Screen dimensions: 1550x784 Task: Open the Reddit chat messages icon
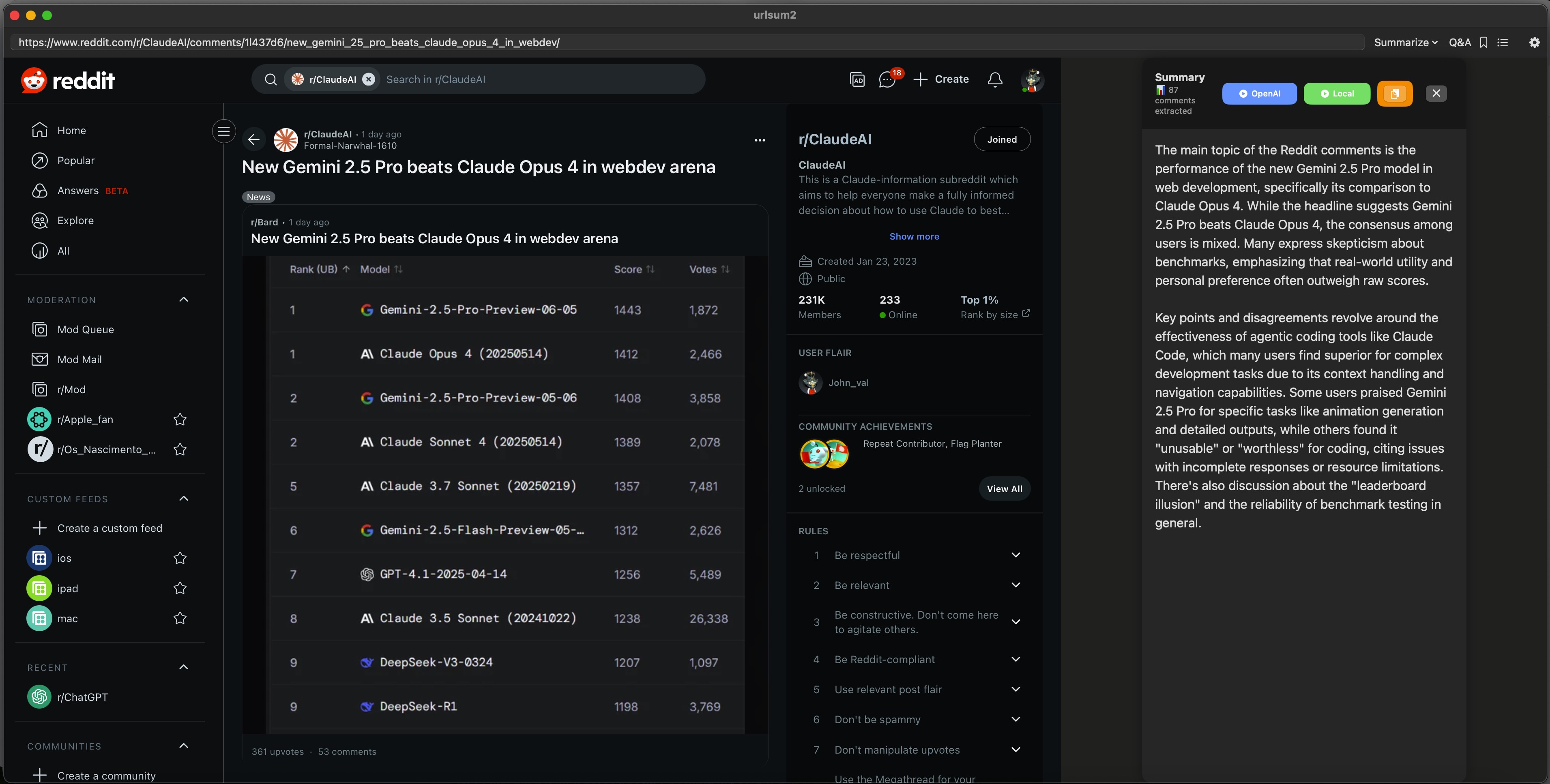pos(886,79)
